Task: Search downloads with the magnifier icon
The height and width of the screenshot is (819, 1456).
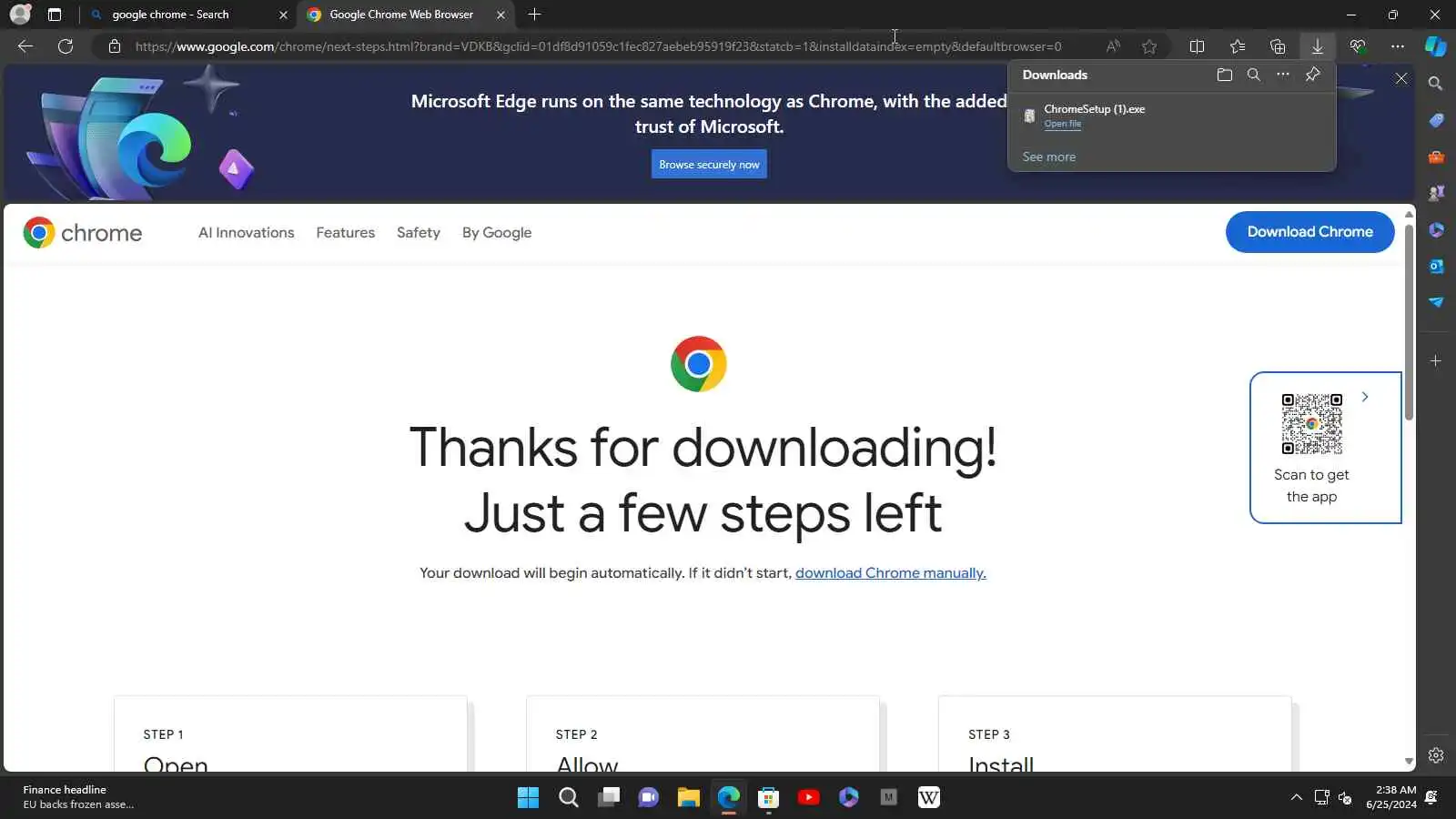Action: (1254, 75)
